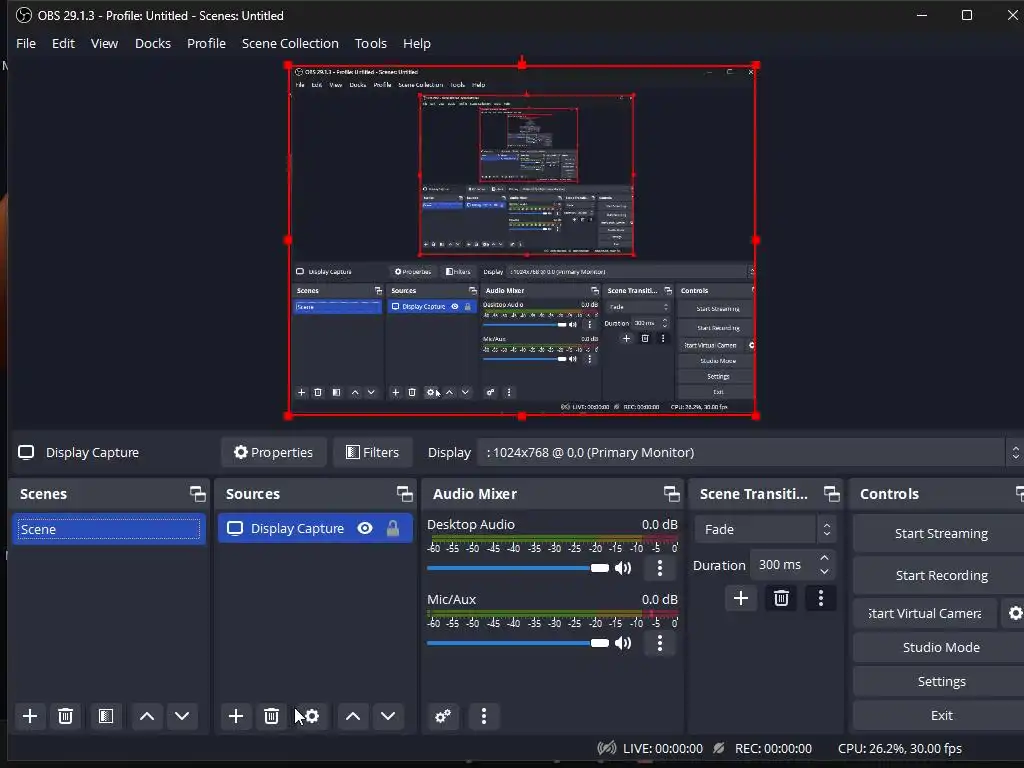Mute Desktop Audio speaker icon
Screen dimensions: 1024x768
pyautogui.click(x=624, y=568)
